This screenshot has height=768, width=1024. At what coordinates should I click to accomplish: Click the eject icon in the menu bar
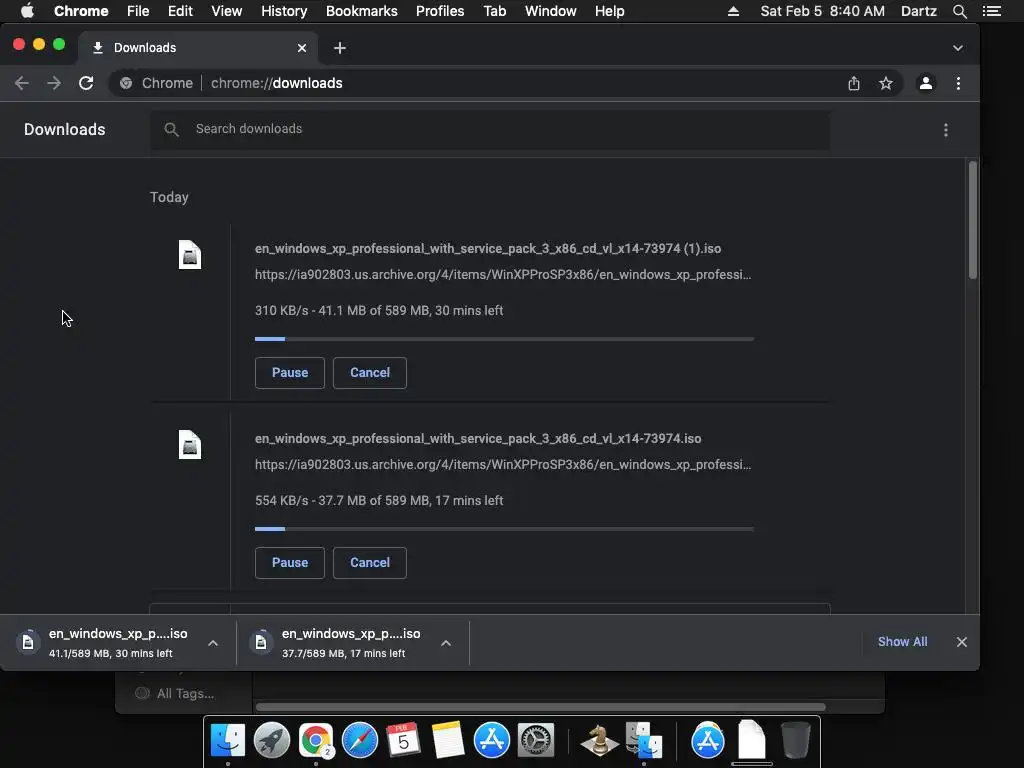click(733, 11)
